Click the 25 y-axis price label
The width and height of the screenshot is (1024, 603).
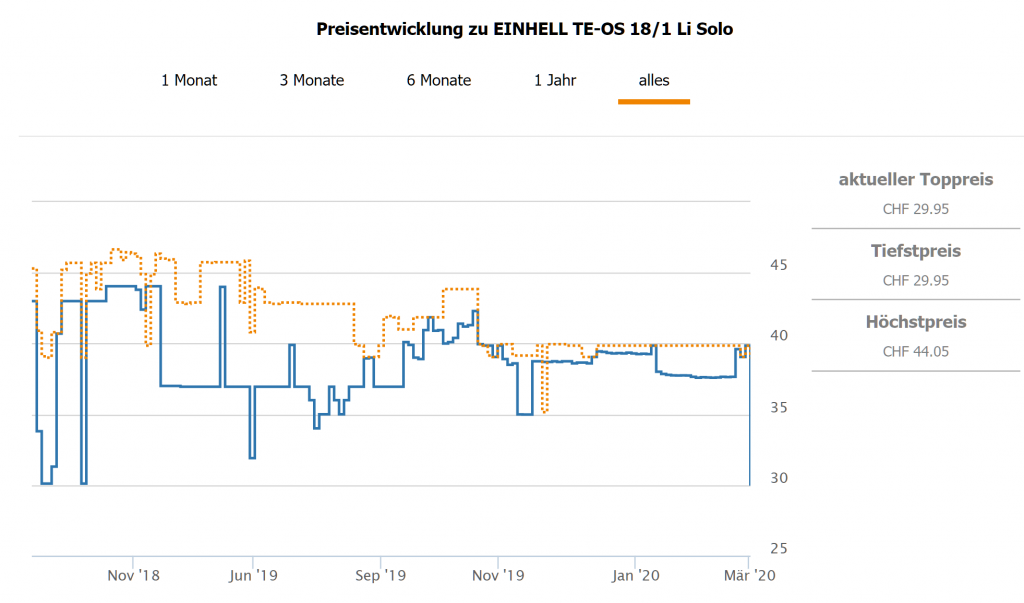pos(776,548)
